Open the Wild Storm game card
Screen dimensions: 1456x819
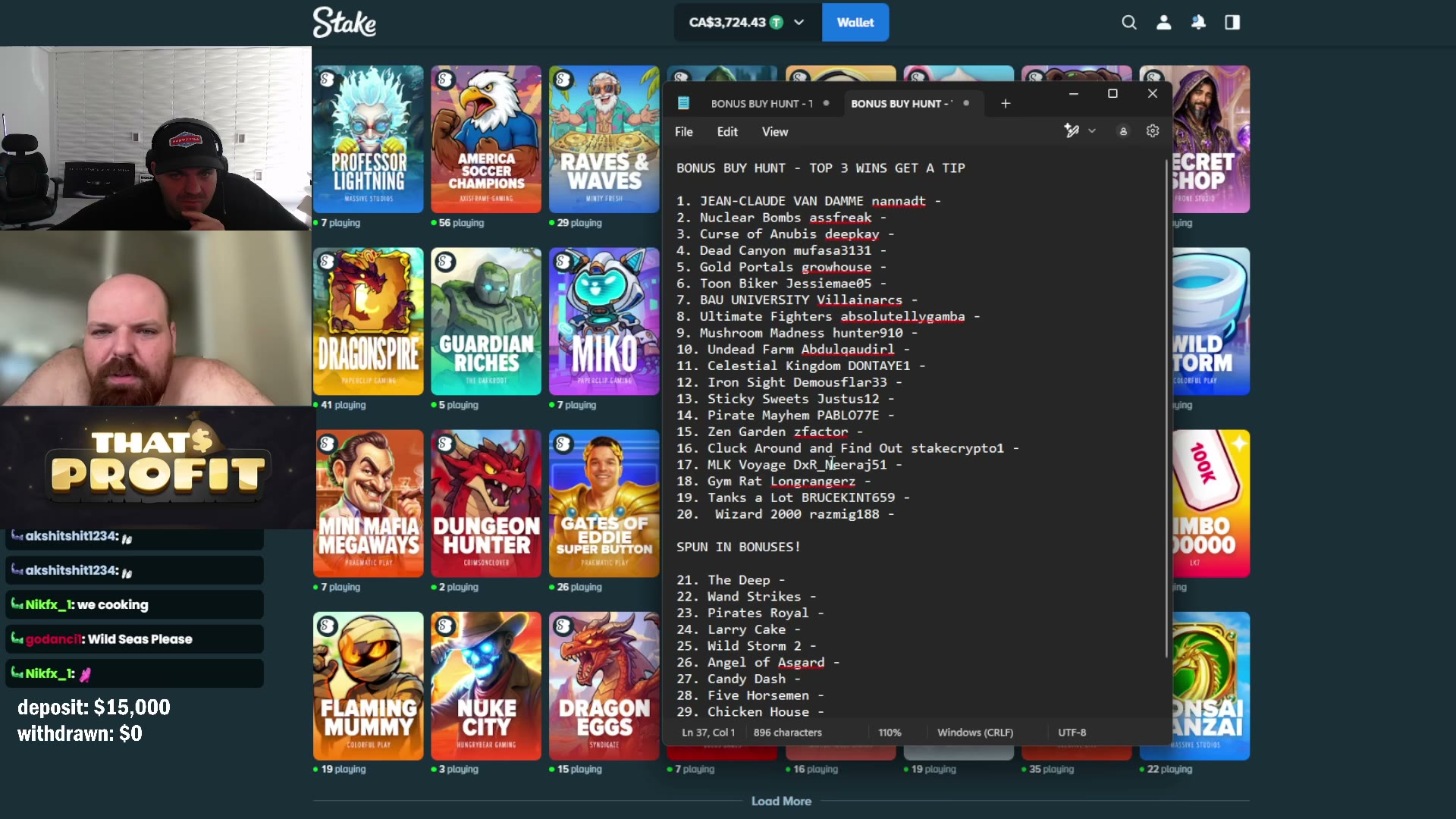[x=1212, y=322]
